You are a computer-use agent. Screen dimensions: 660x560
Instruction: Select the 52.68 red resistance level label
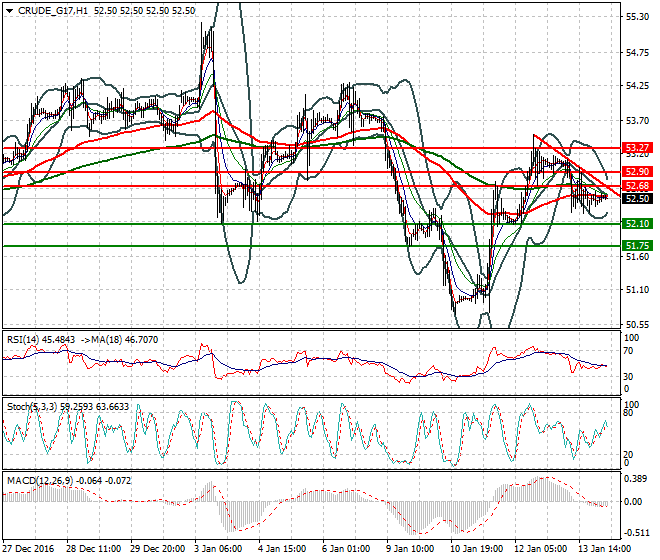pos(637,186)
